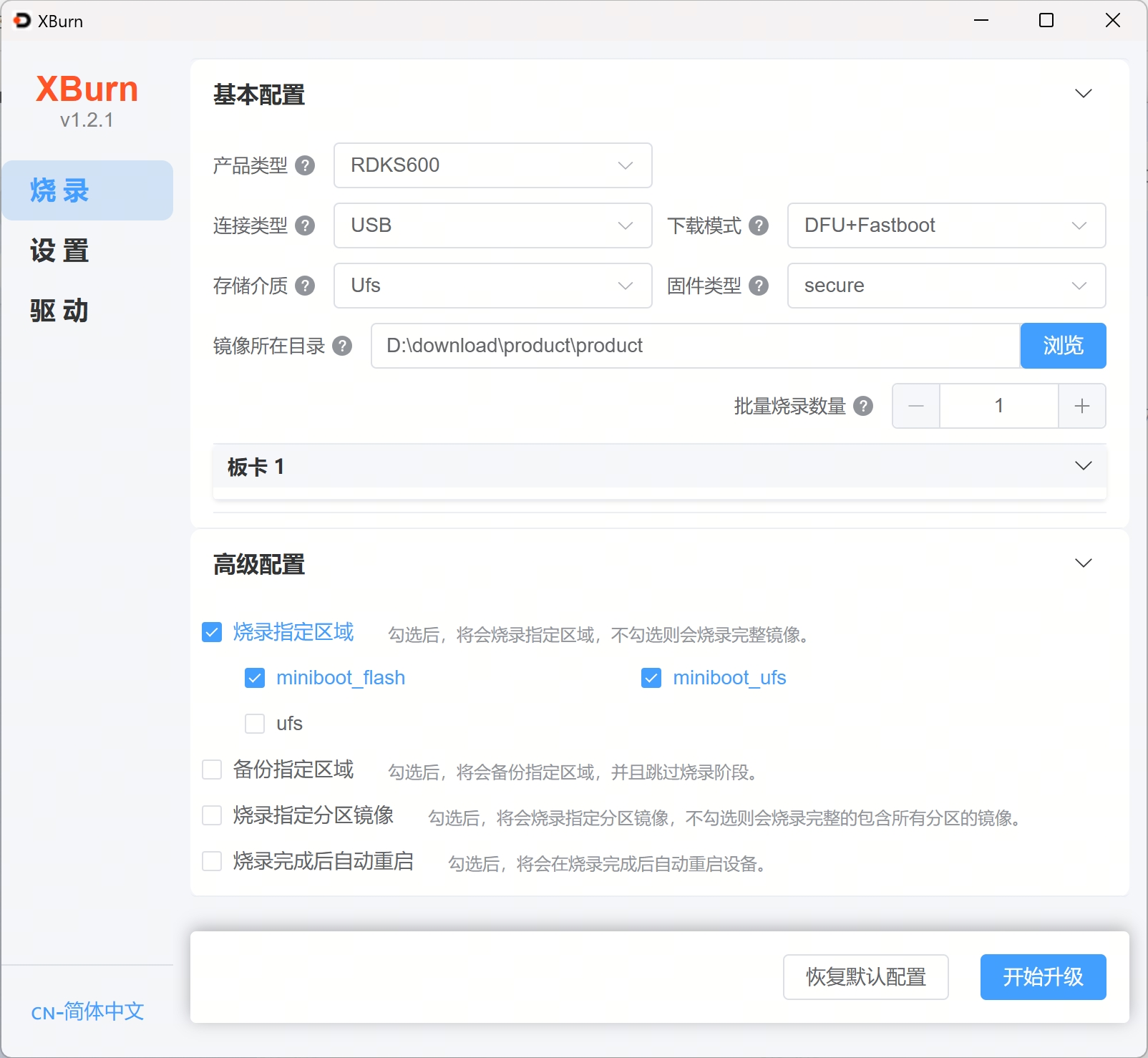Click the 镜像所在目录 path input field

696,346
